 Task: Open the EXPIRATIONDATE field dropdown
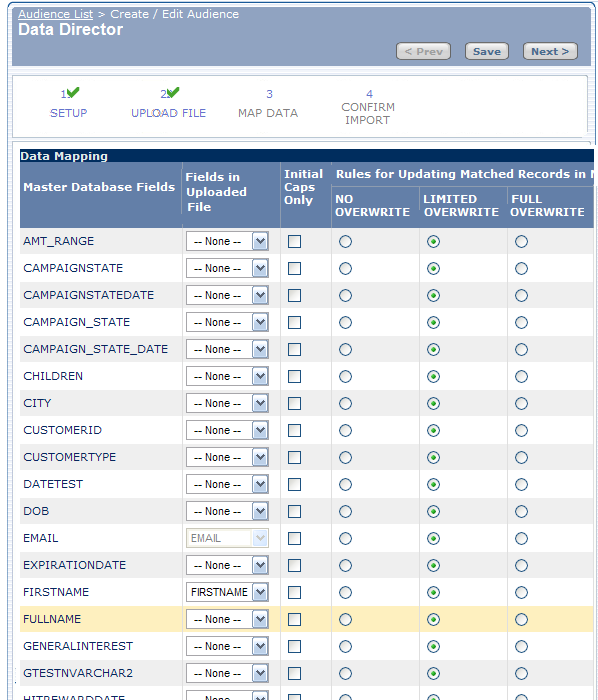tap(227, 565)
